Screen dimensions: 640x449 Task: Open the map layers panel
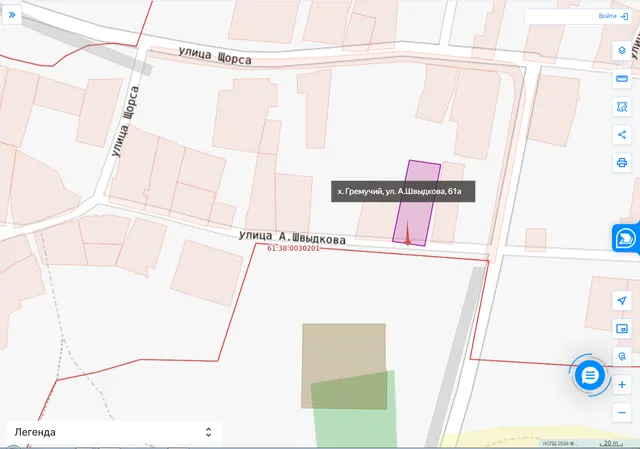click(x=622, y=51)
